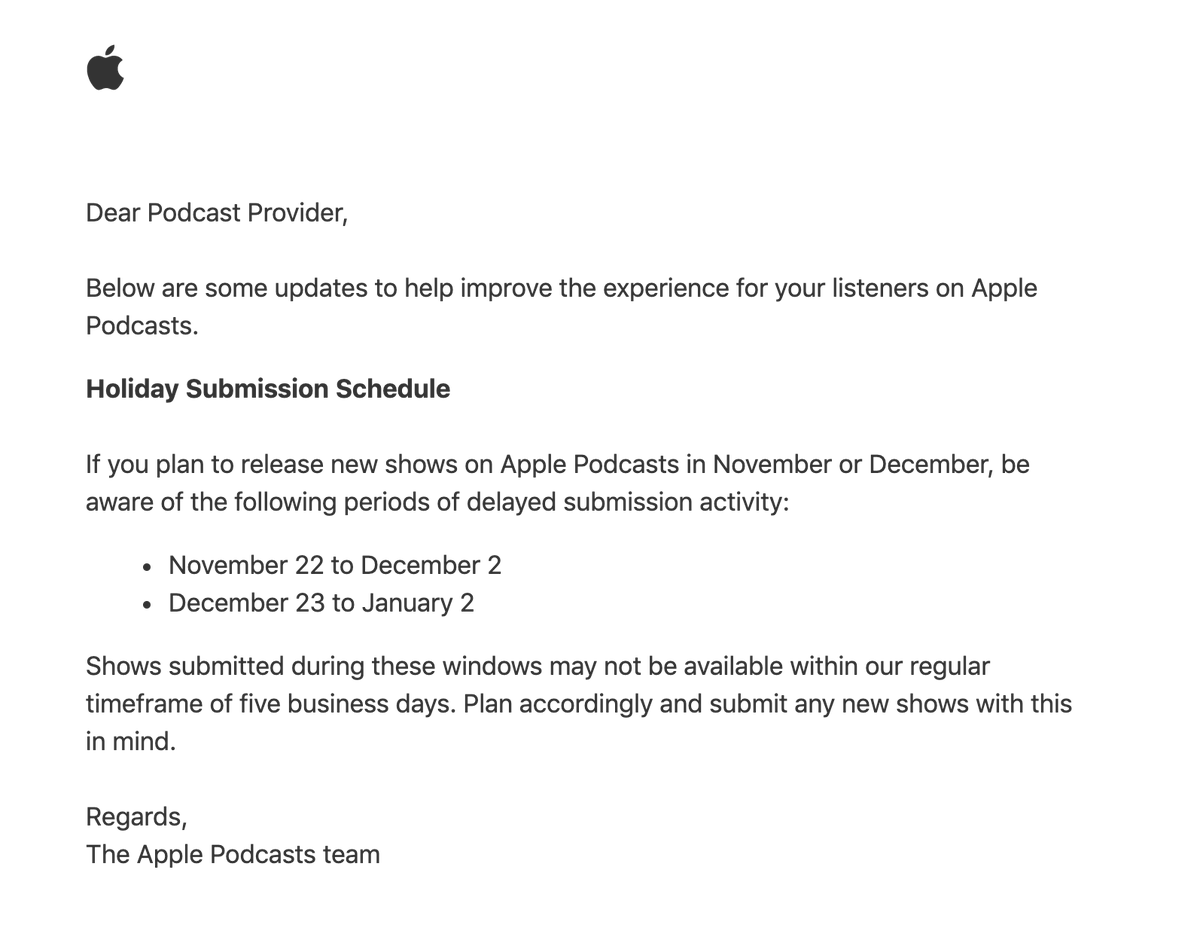Image resolution: width=1200 pixels, height=952 pixels.
Task: Click the "November 22 to December 2" item
Action: pyautogui.click(x=334, y=565)
